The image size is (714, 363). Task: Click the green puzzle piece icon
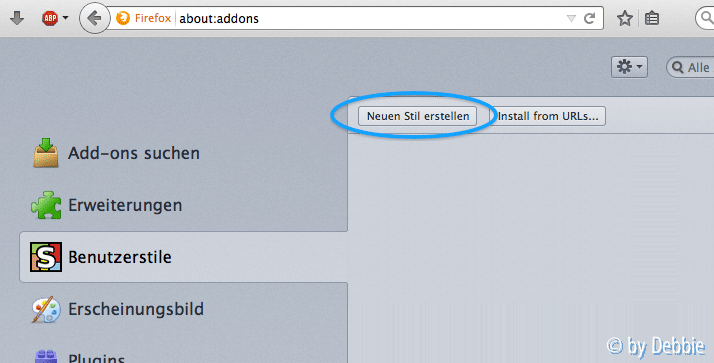(x=46, y=205)
